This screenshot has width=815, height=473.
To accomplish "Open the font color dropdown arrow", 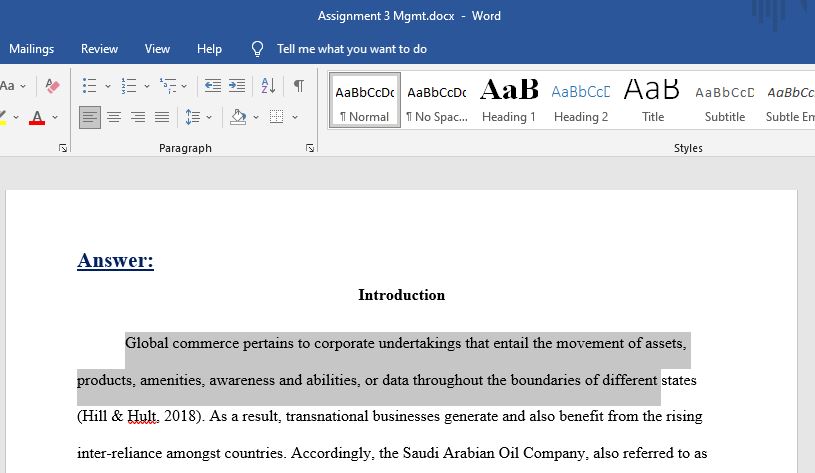I will coord(55,117).
